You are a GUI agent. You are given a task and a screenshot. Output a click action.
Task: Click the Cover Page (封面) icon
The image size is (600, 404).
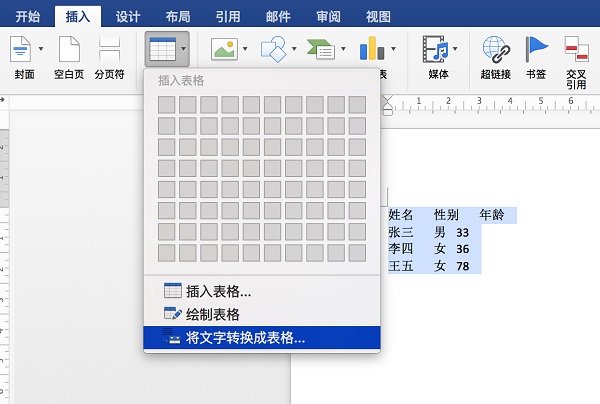pyautogui.click(x=20, y=48)
